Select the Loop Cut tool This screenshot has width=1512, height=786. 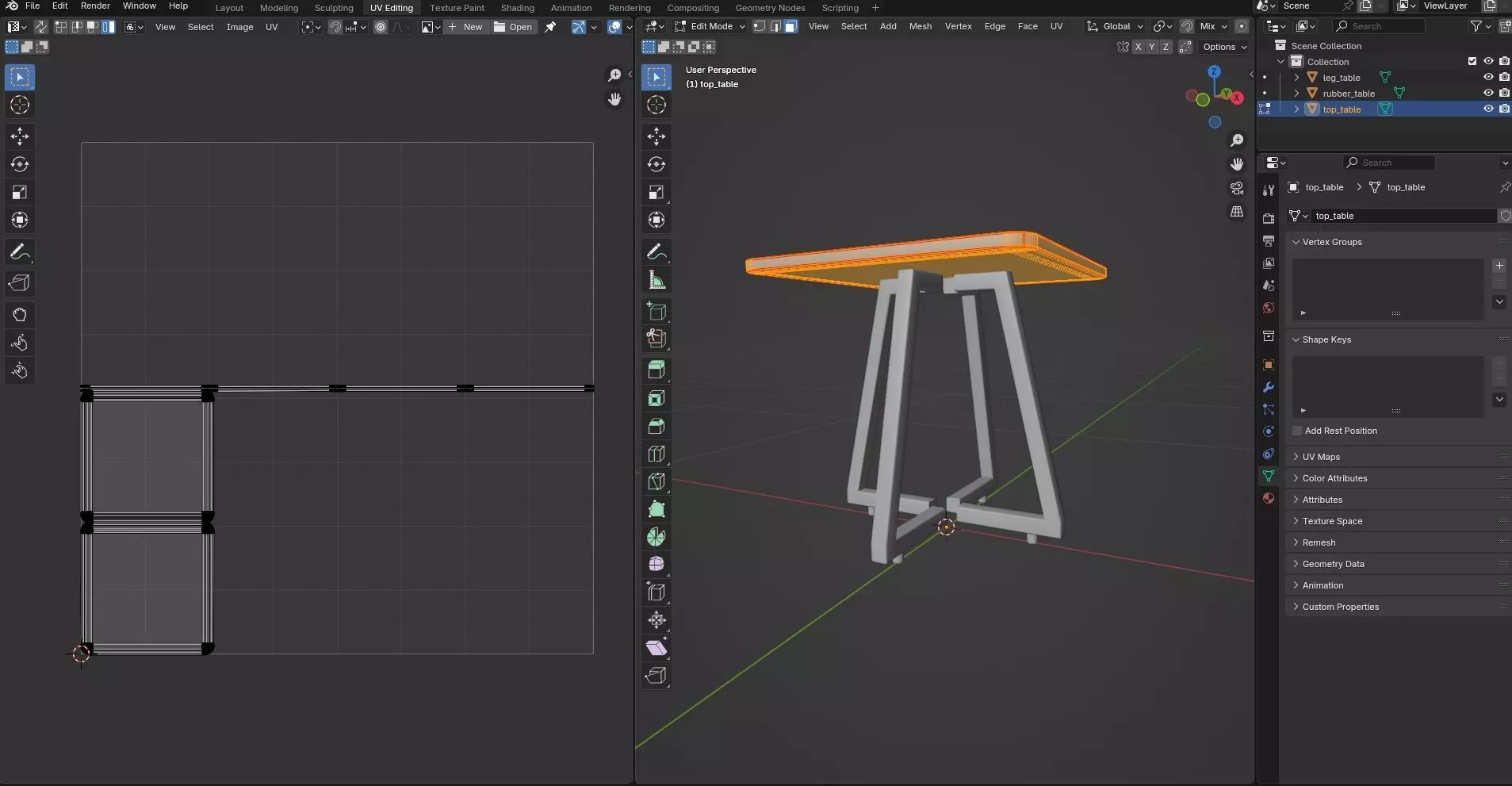(656, 454)
